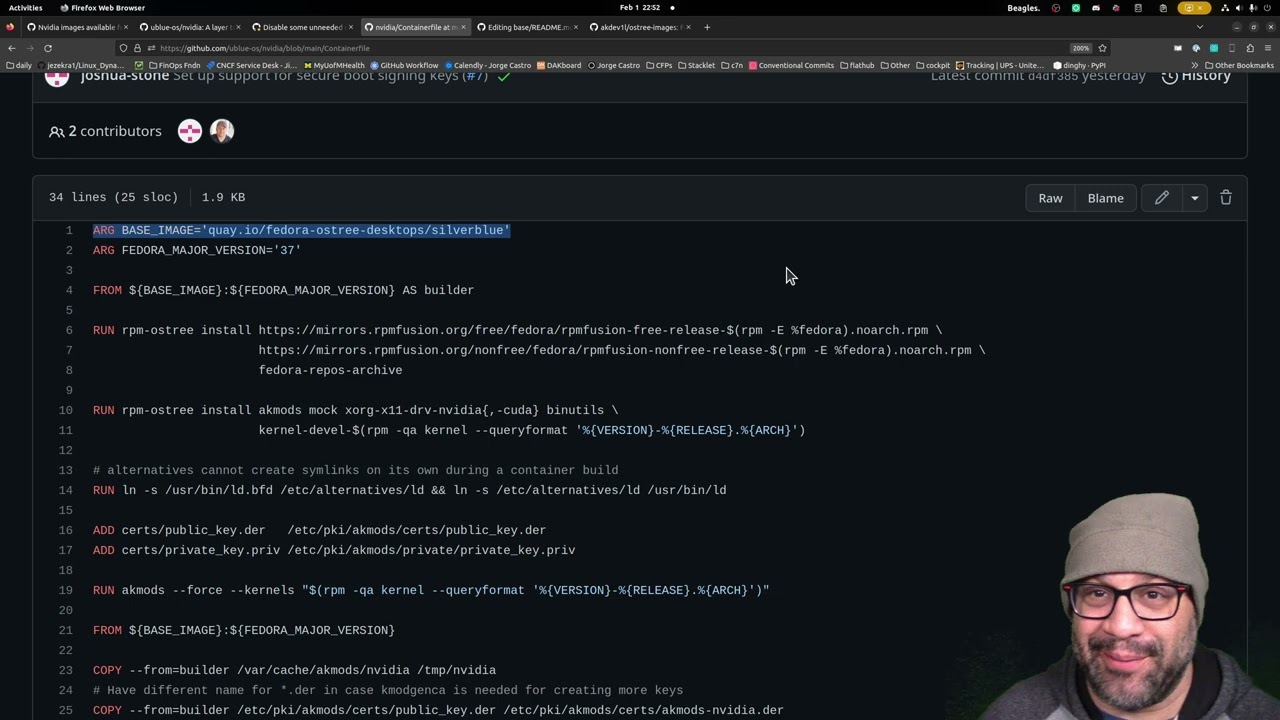Open the Stacklet bookmarks folder
The width and height of the screenshot is (1280, 720).
[696, 66]
